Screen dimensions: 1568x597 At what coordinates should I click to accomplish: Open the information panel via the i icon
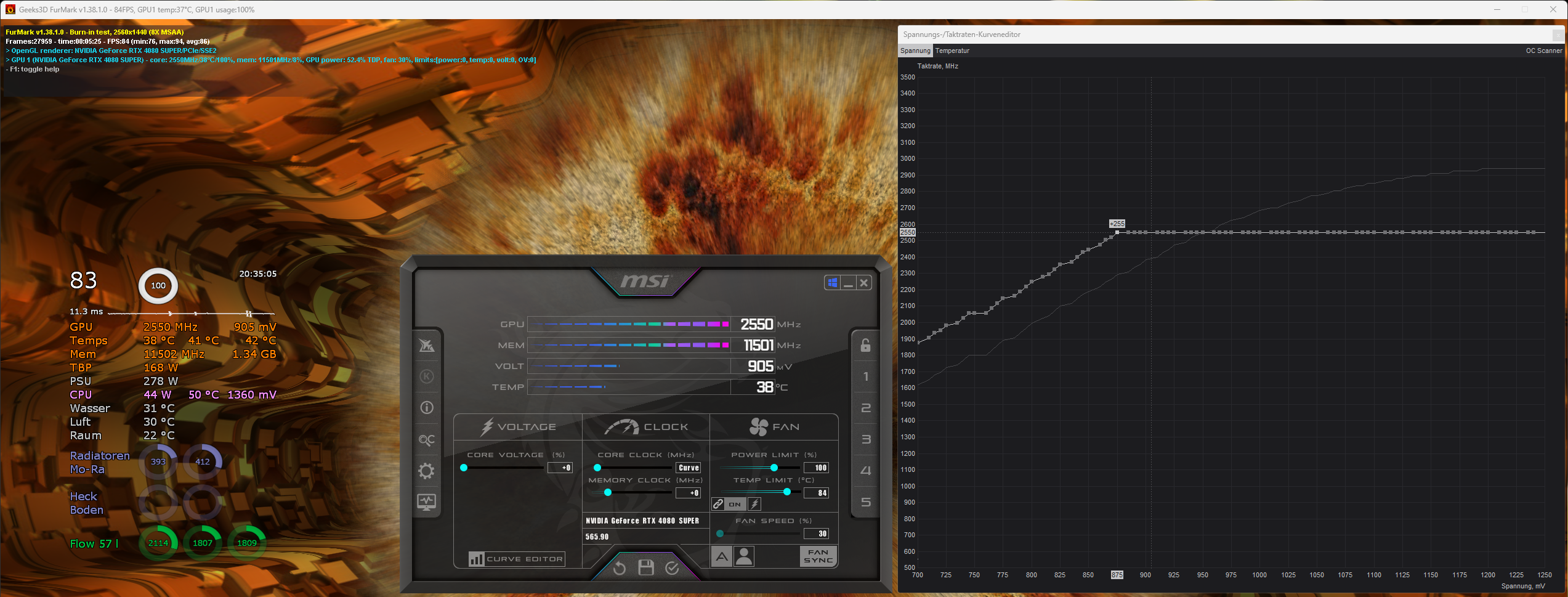tap(426, 408)
